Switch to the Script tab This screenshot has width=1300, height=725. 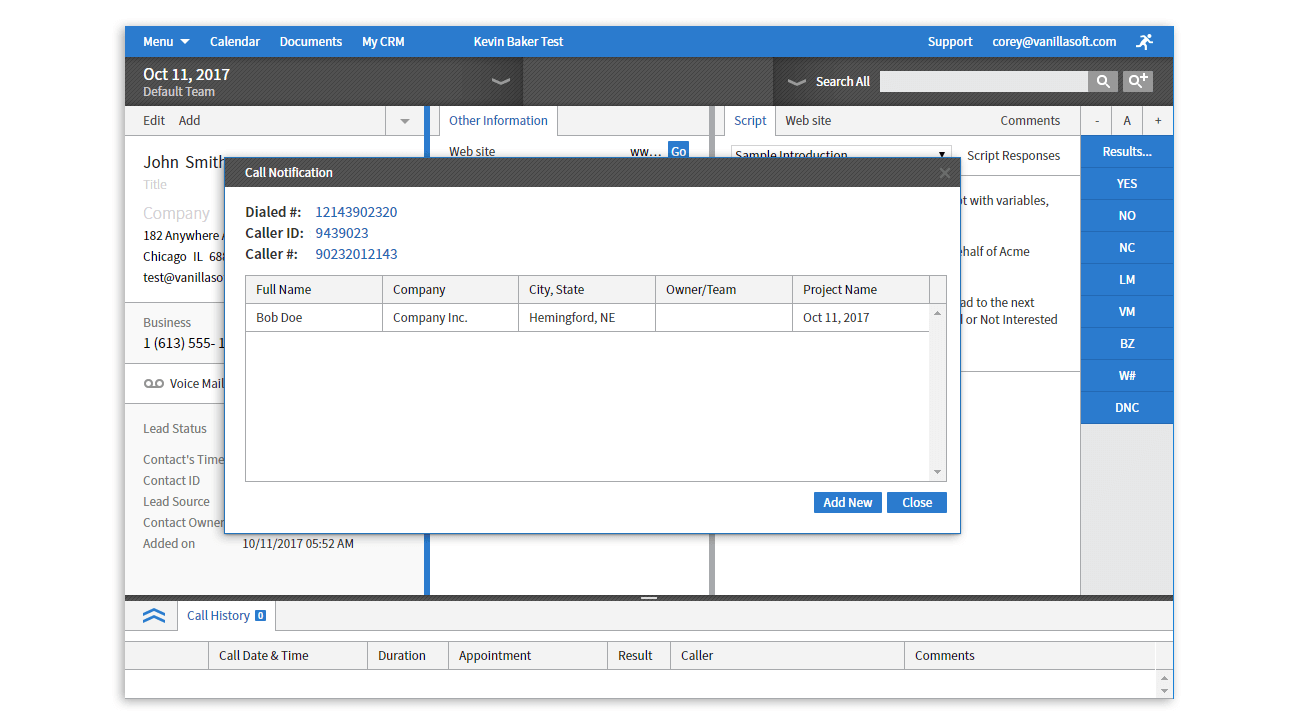[x=750, y=121]
